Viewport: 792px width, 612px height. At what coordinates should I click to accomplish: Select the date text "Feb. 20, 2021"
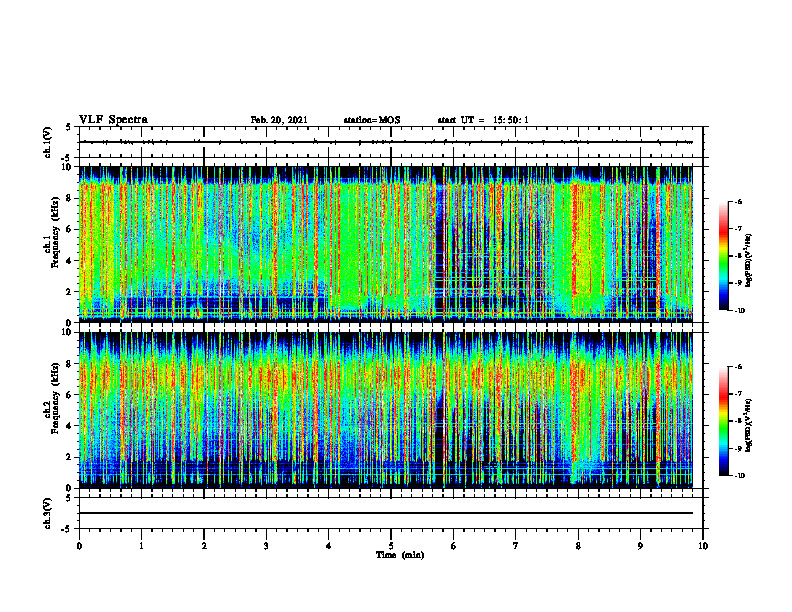tap(279, 120)
